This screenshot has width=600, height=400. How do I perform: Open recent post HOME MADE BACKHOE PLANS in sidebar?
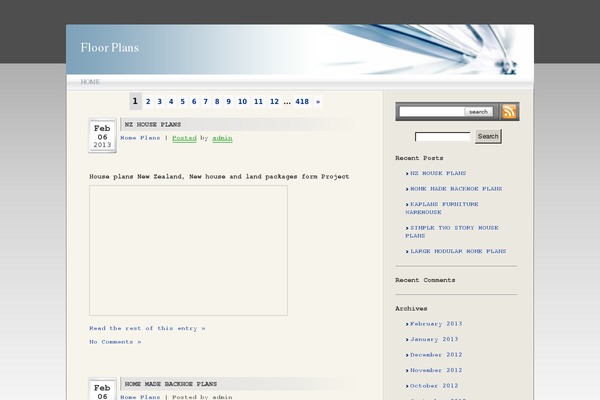tap(456, 189)
